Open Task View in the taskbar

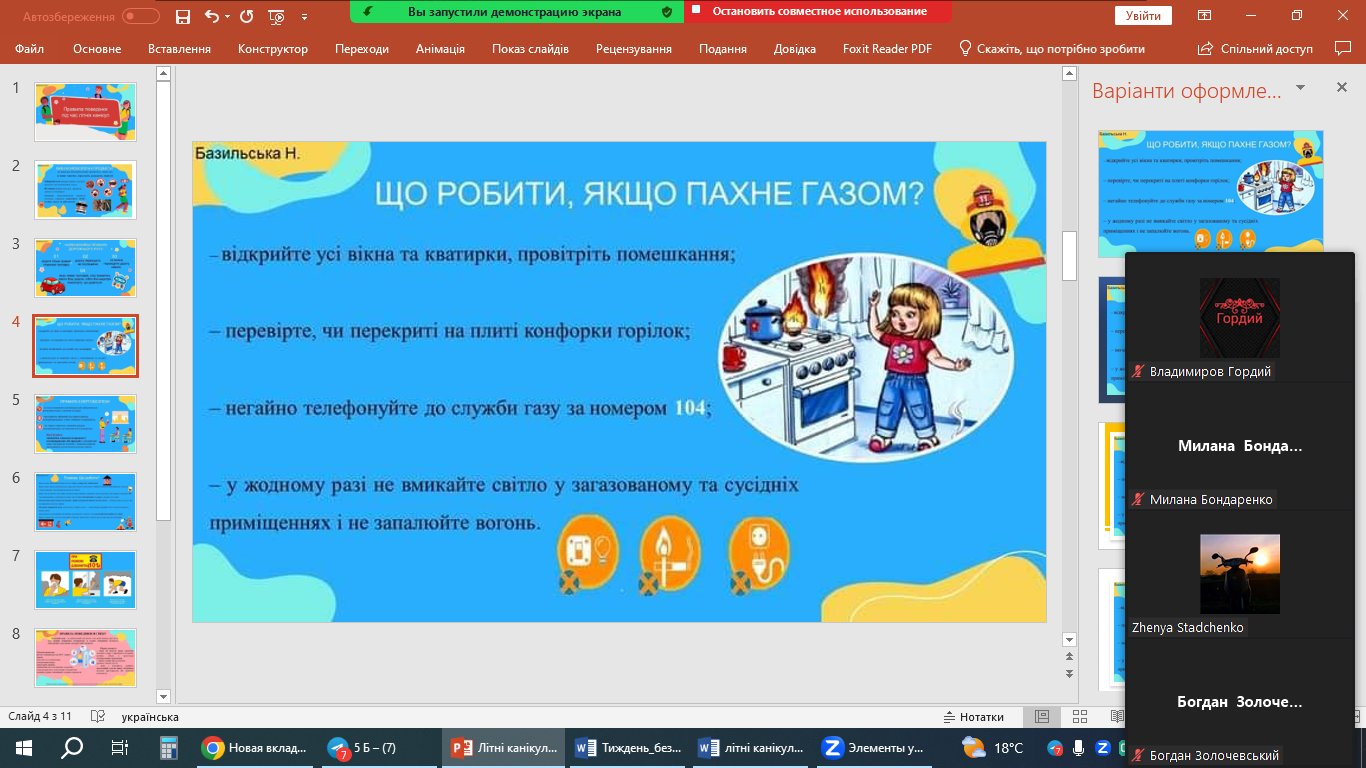120,748
